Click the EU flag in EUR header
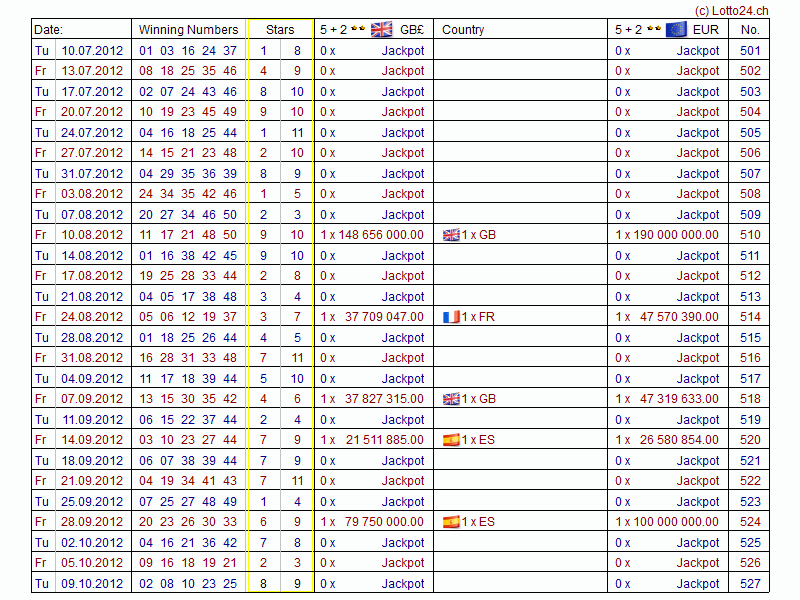The image size is (800, 600). pos(676,29)
